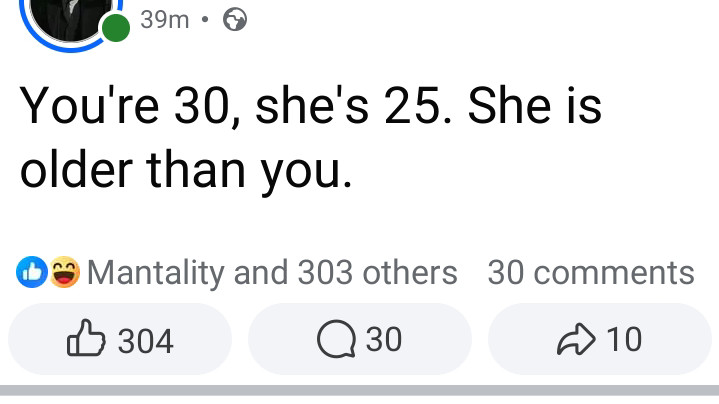Click the blue like reaction icon
This screenshot has width=719, height=404.
33,272
